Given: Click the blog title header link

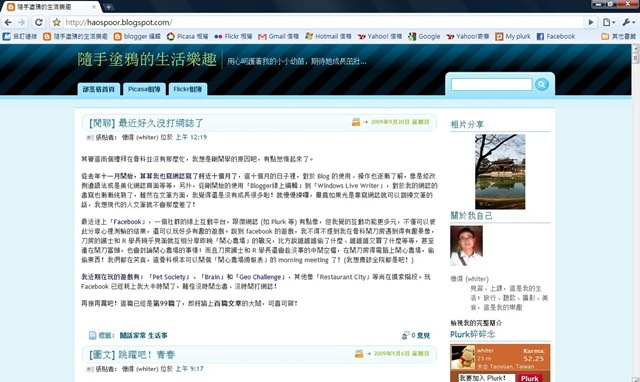Looking at the screenshot, I should [x=147, y=60].
